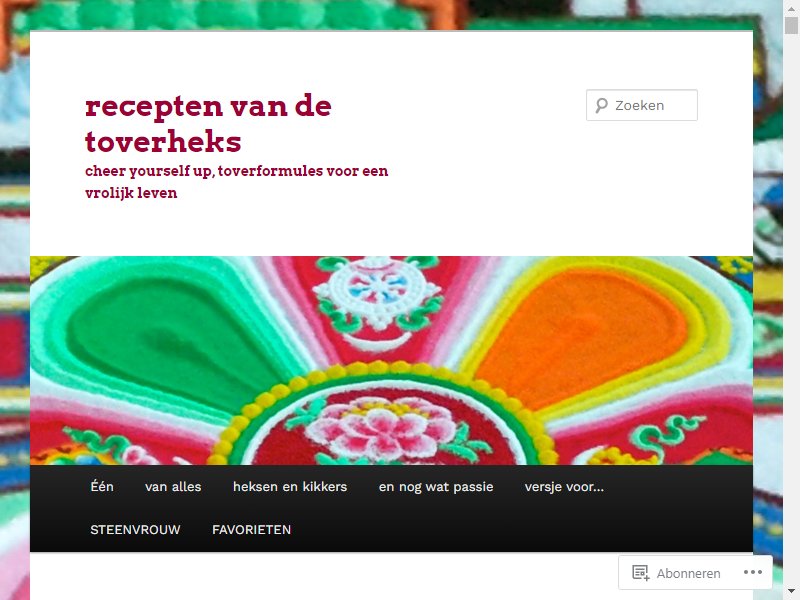The image size is (800, 600).
Task: Open the van alles menu item
Action: click(173, 487)
